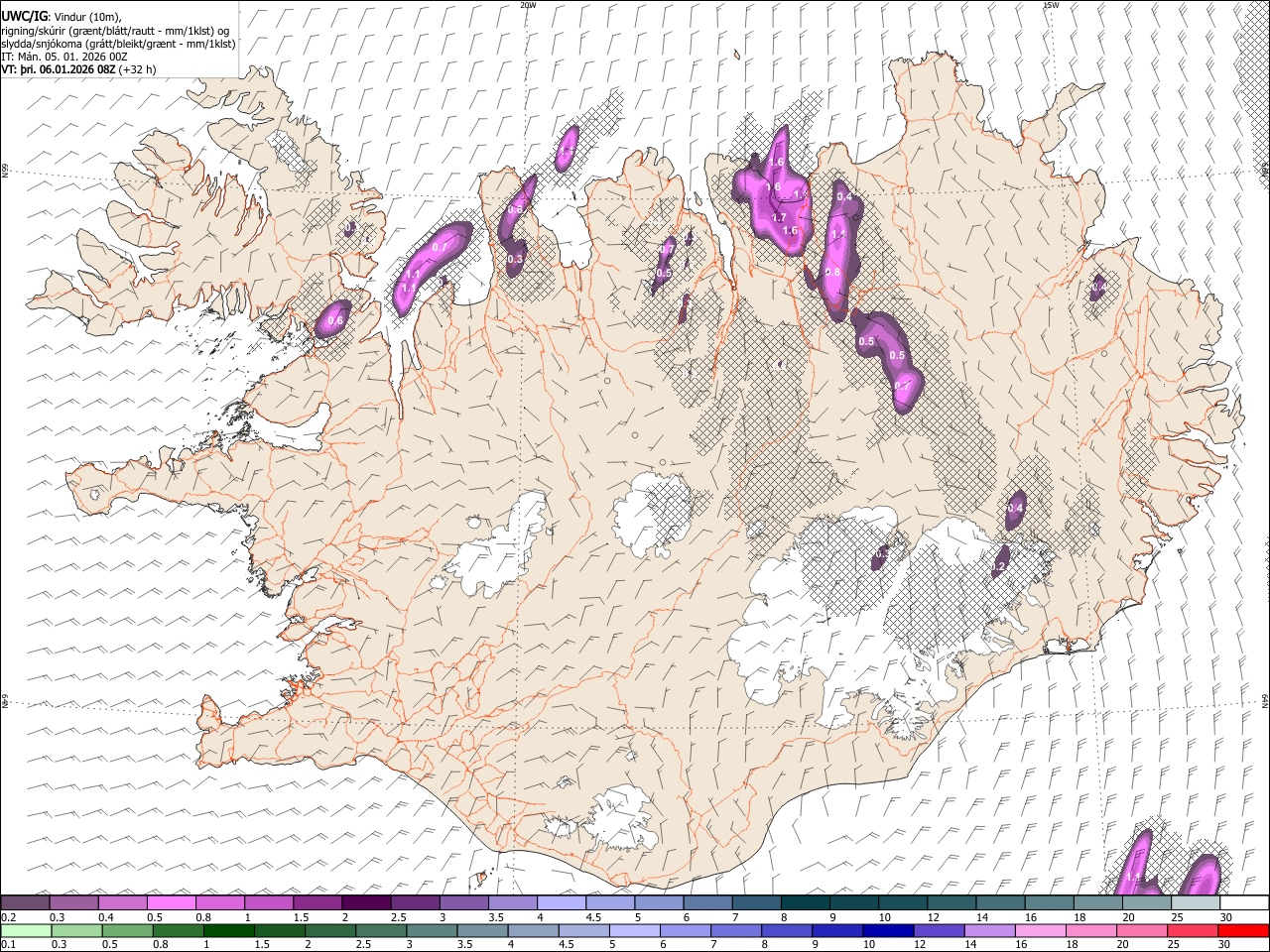
Task: Select the 9–10 swatch in the upper scale
Action: (852, 902)
